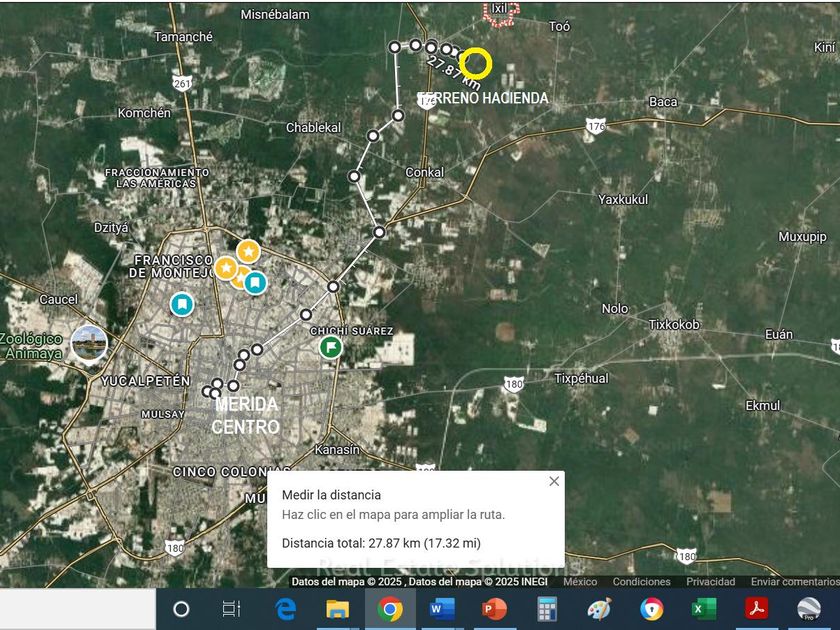Viewport: 840px width, 630px height.
Task: Open PowerPoint from the taskbar
Action: tap(494, 609)
